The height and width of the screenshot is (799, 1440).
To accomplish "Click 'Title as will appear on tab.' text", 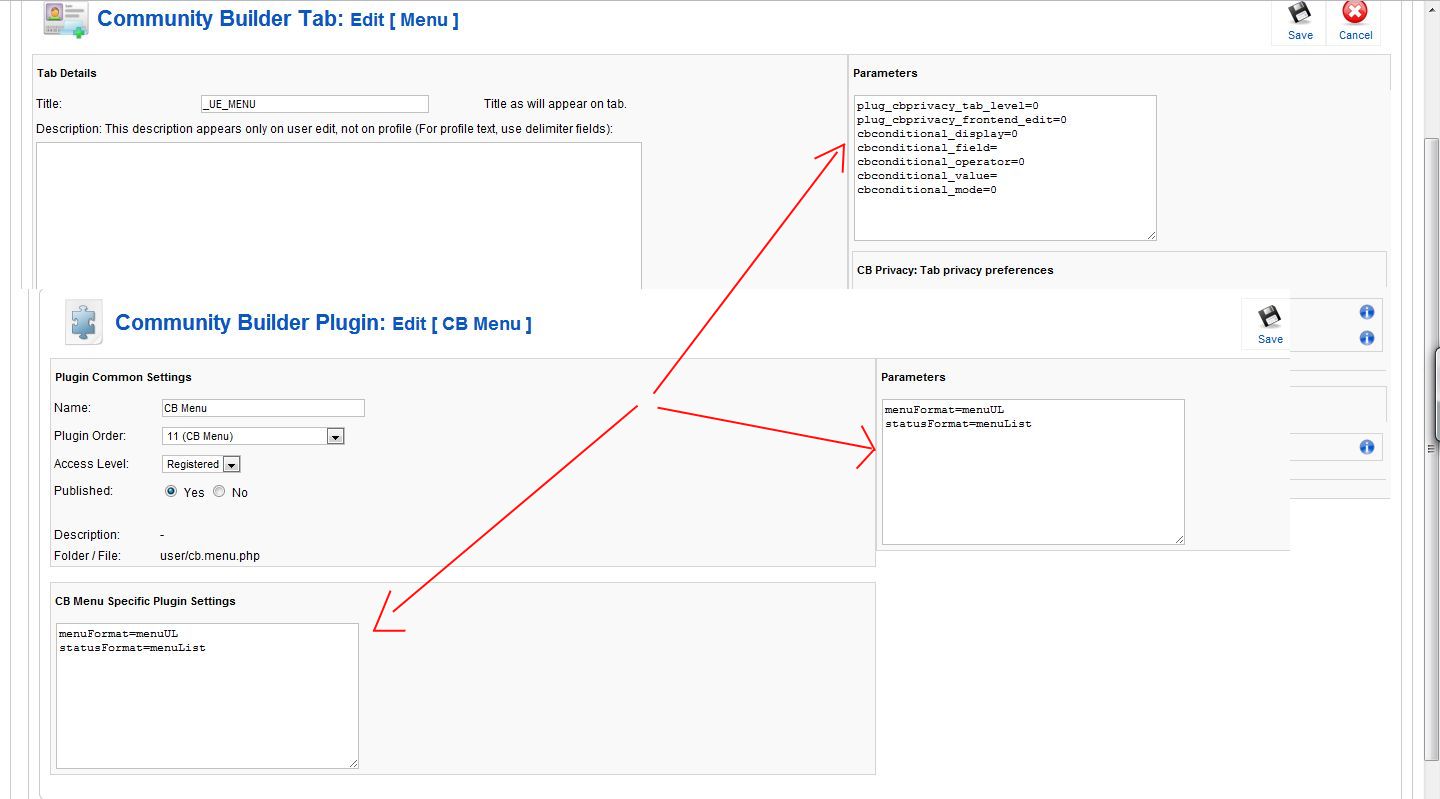I will [555, 104].
